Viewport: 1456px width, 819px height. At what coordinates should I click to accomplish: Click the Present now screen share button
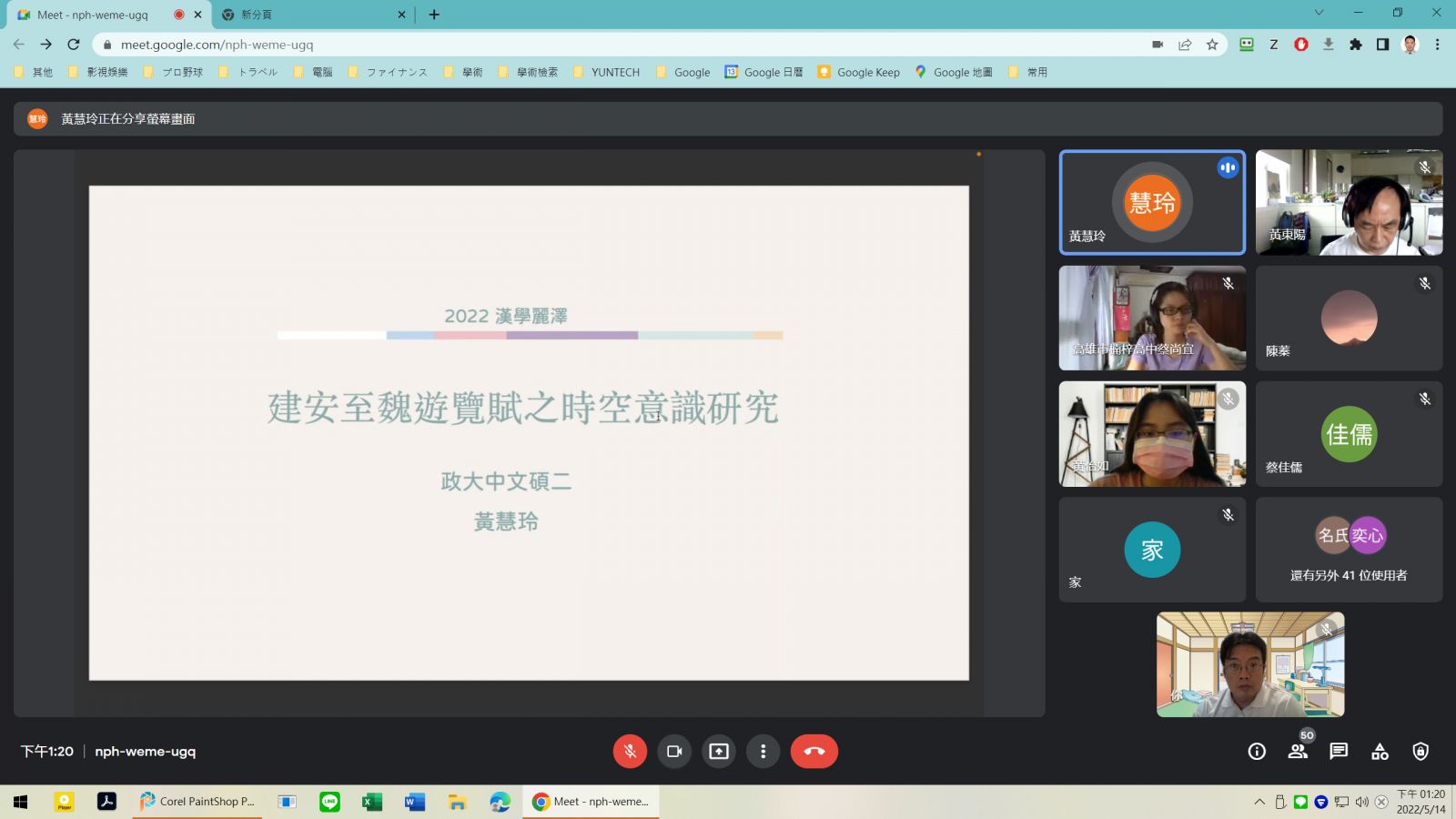click(719, 752)
